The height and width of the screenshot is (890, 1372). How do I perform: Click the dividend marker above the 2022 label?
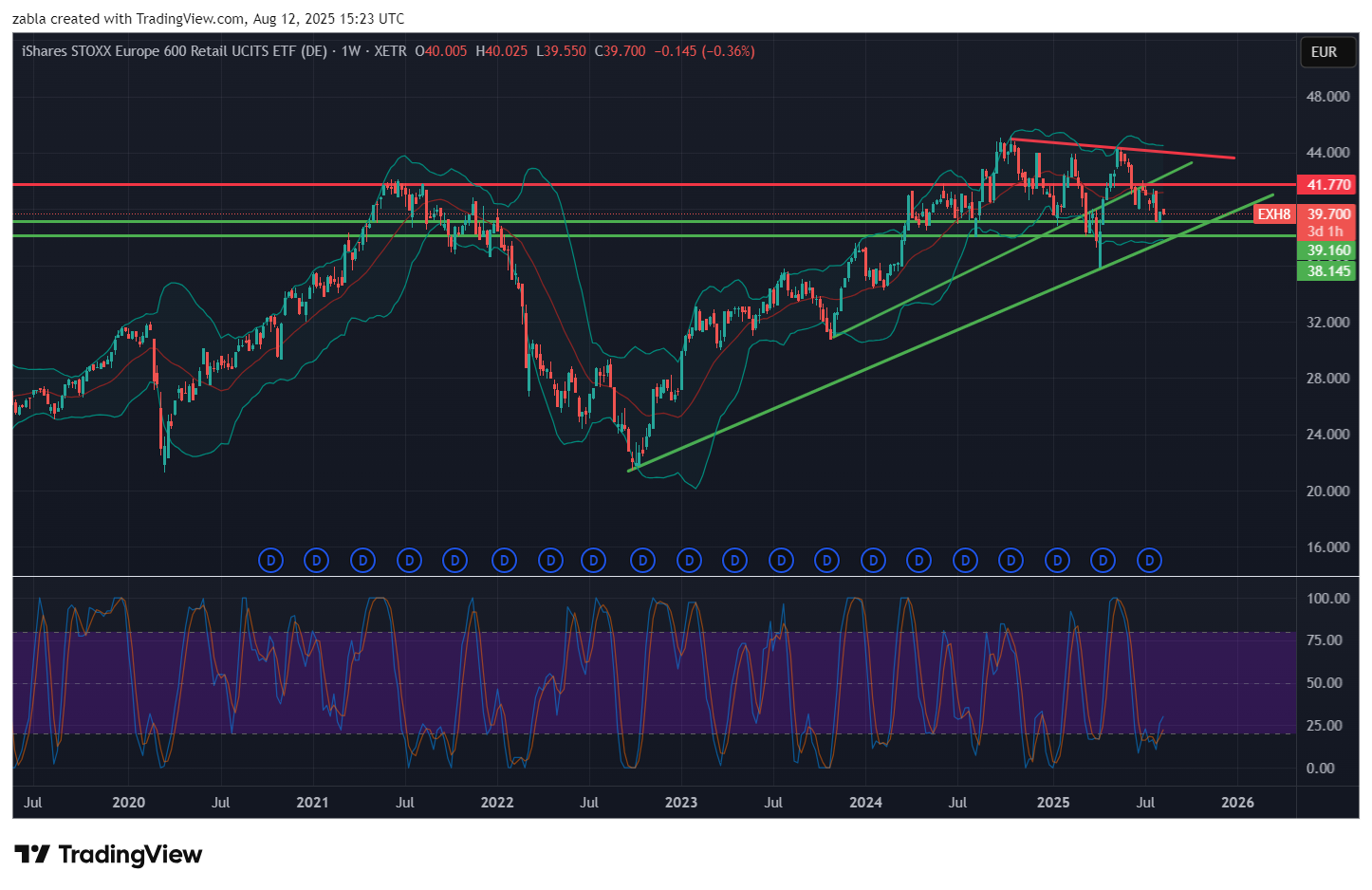coord(504,561)
